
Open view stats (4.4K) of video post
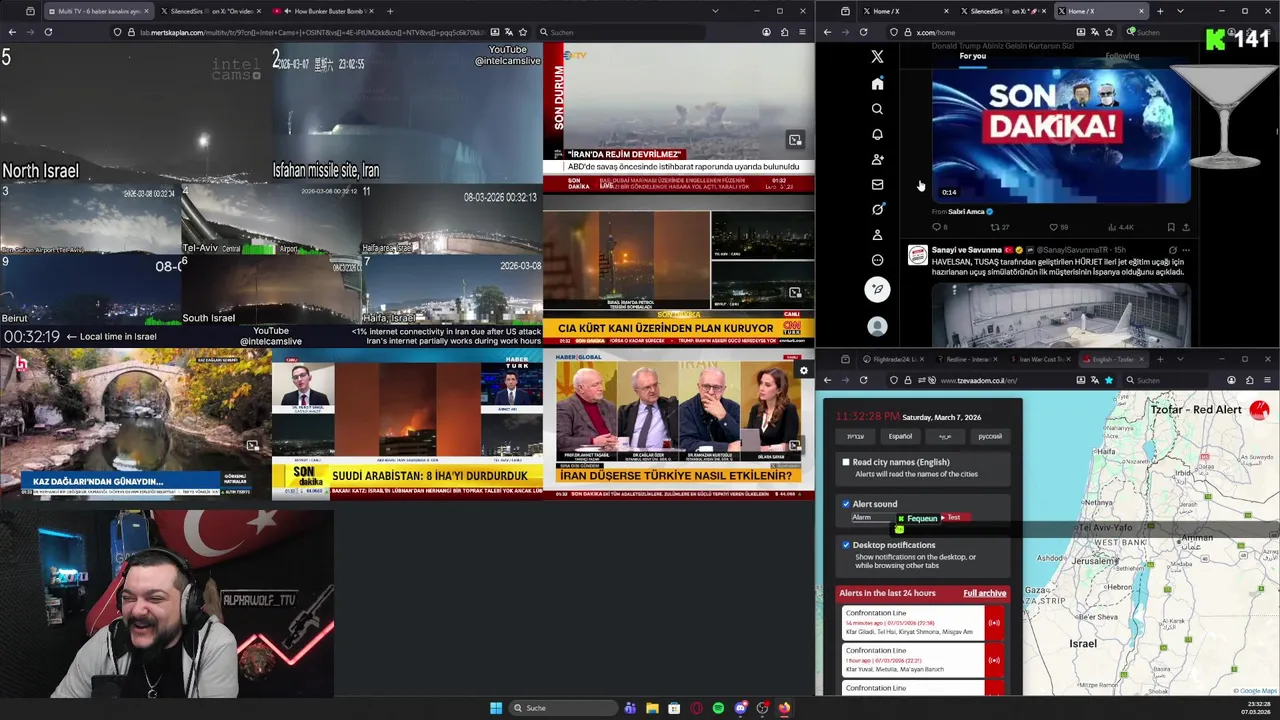tap(1120, 227)
